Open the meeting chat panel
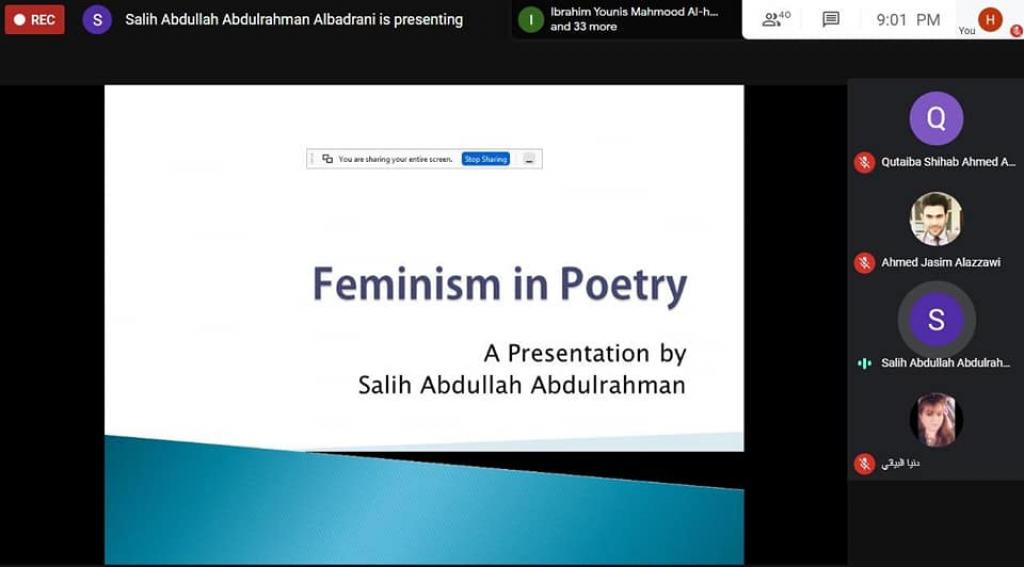The height and width of the screenshot is (567, 1024). click(830, 19)
